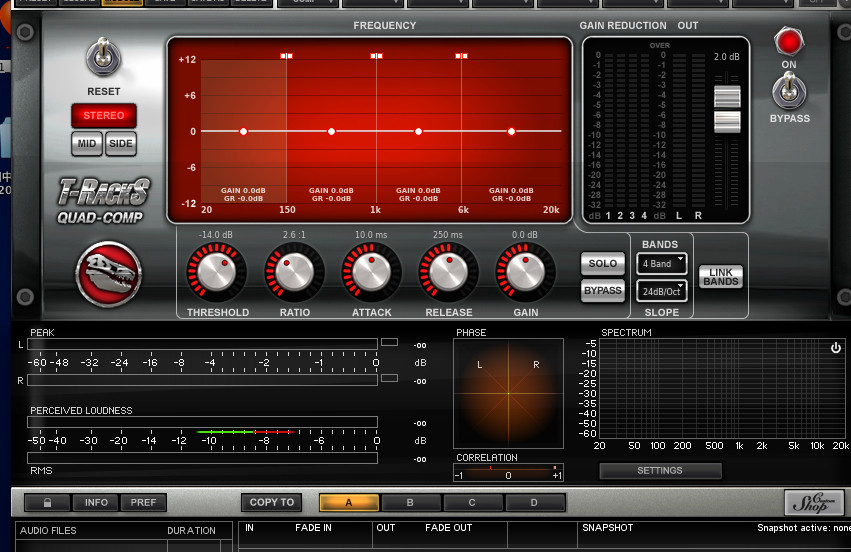Click the output level fader handle
Screen dimensions: 851x552
(727, 110)
